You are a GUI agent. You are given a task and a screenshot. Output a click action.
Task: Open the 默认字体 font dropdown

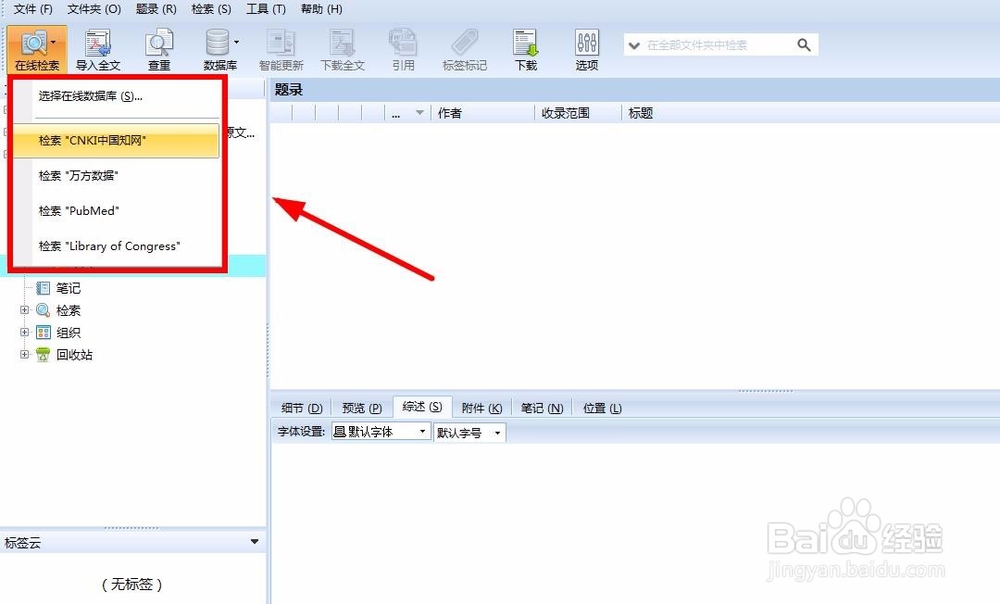coord(422,432)
